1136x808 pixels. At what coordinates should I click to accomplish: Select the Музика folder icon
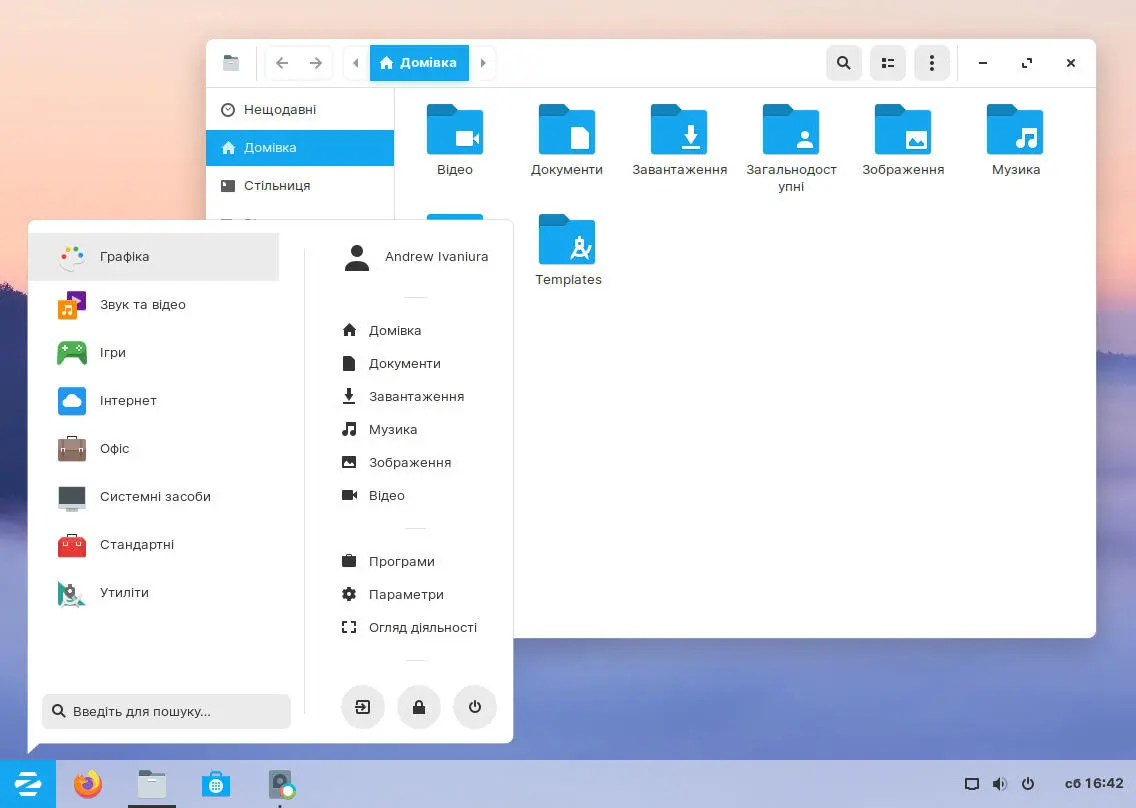tap(1015, 130)
